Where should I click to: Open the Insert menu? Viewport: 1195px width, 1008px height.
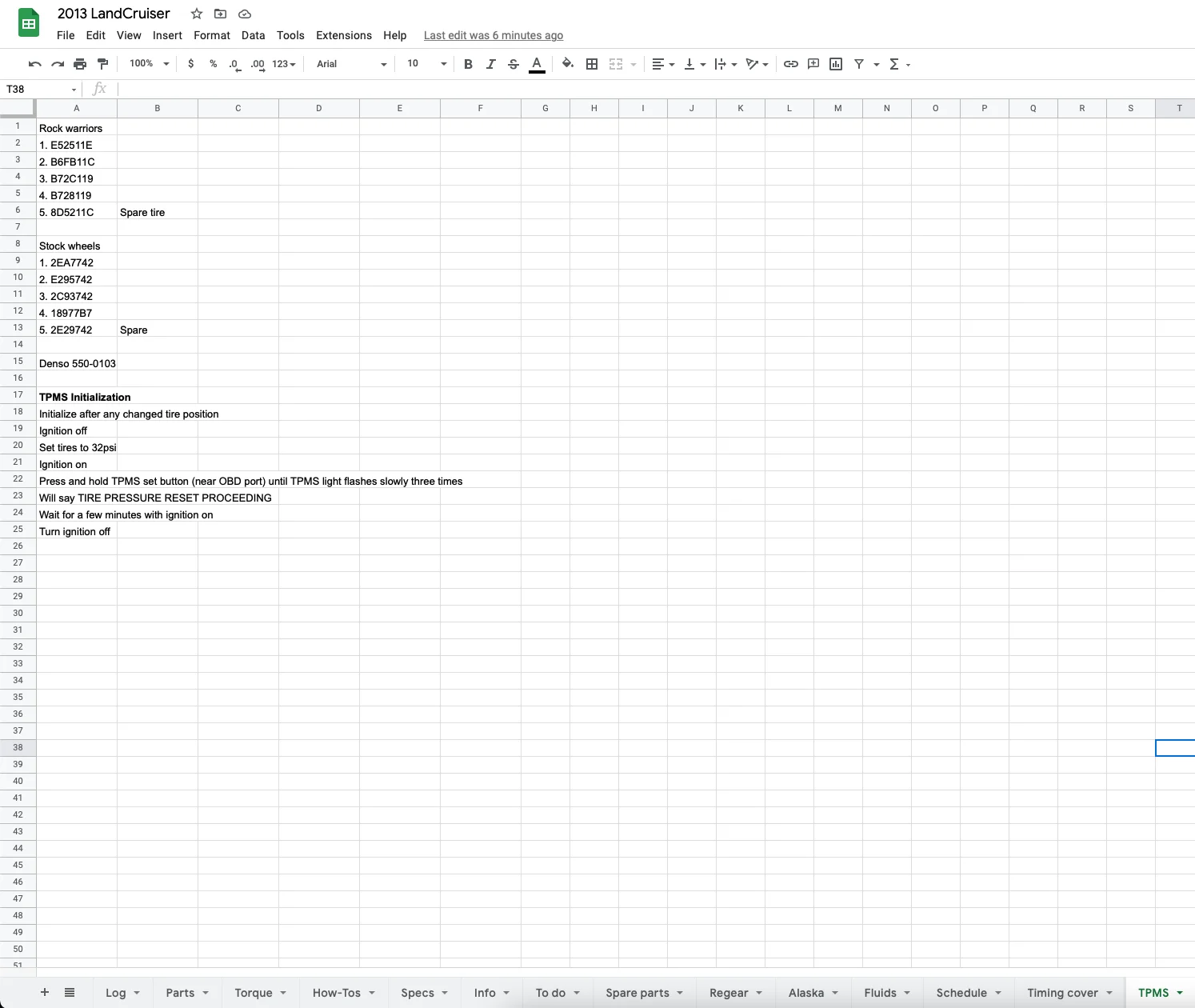167,35
